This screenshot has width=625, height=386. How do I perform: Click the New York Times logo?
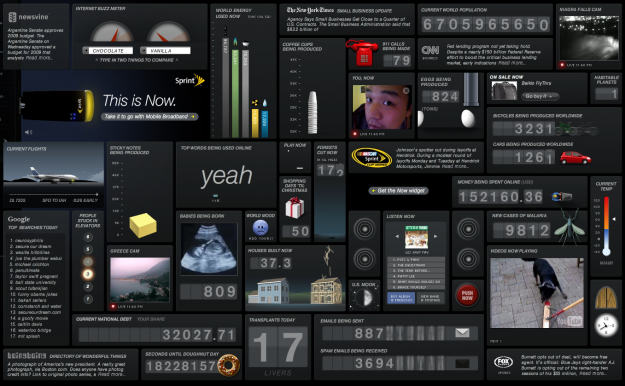pyautogui.click(x=310, y=10)
